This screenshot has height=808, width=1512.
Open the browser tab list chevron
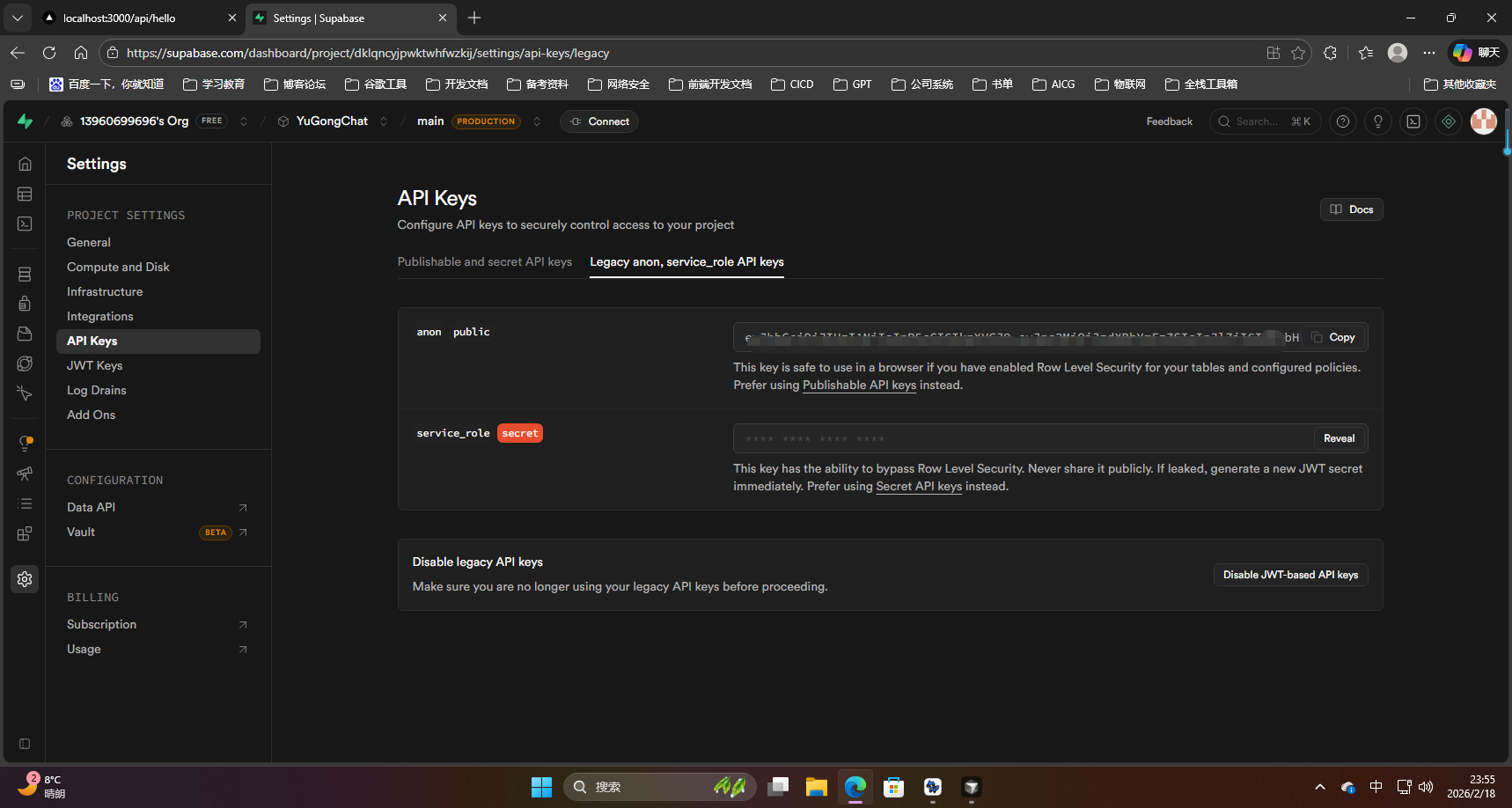click(x=18, y=18)
